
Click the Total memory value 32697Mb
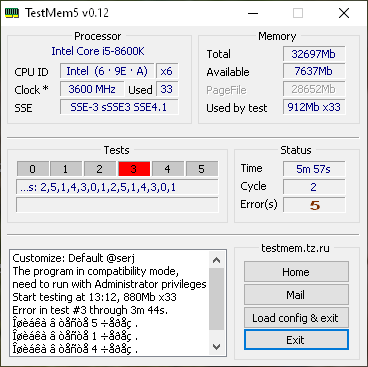click(x=314, y=54)
